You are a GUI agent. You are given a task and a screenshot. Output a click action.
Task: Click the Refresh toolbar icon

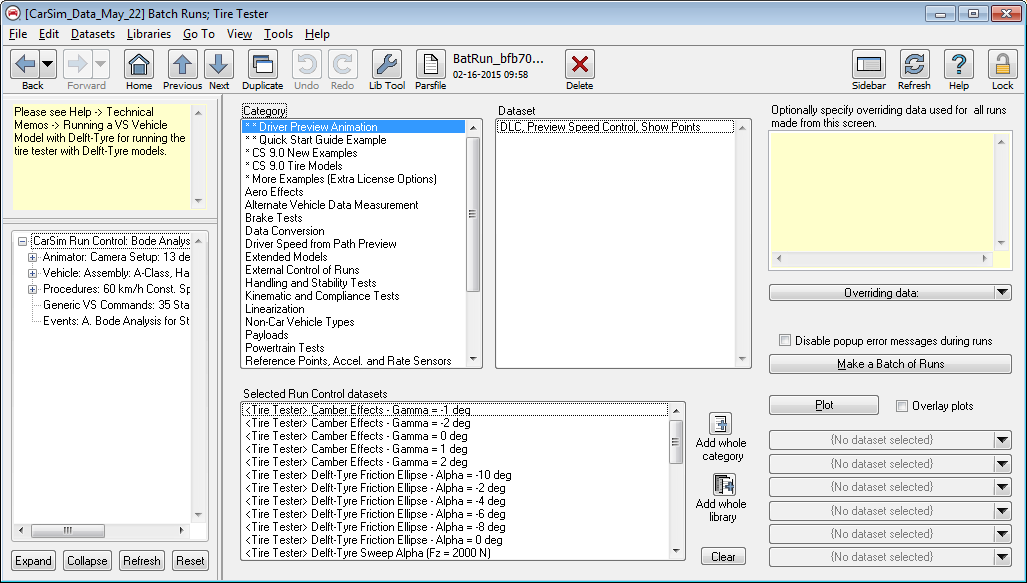point(914,64)
